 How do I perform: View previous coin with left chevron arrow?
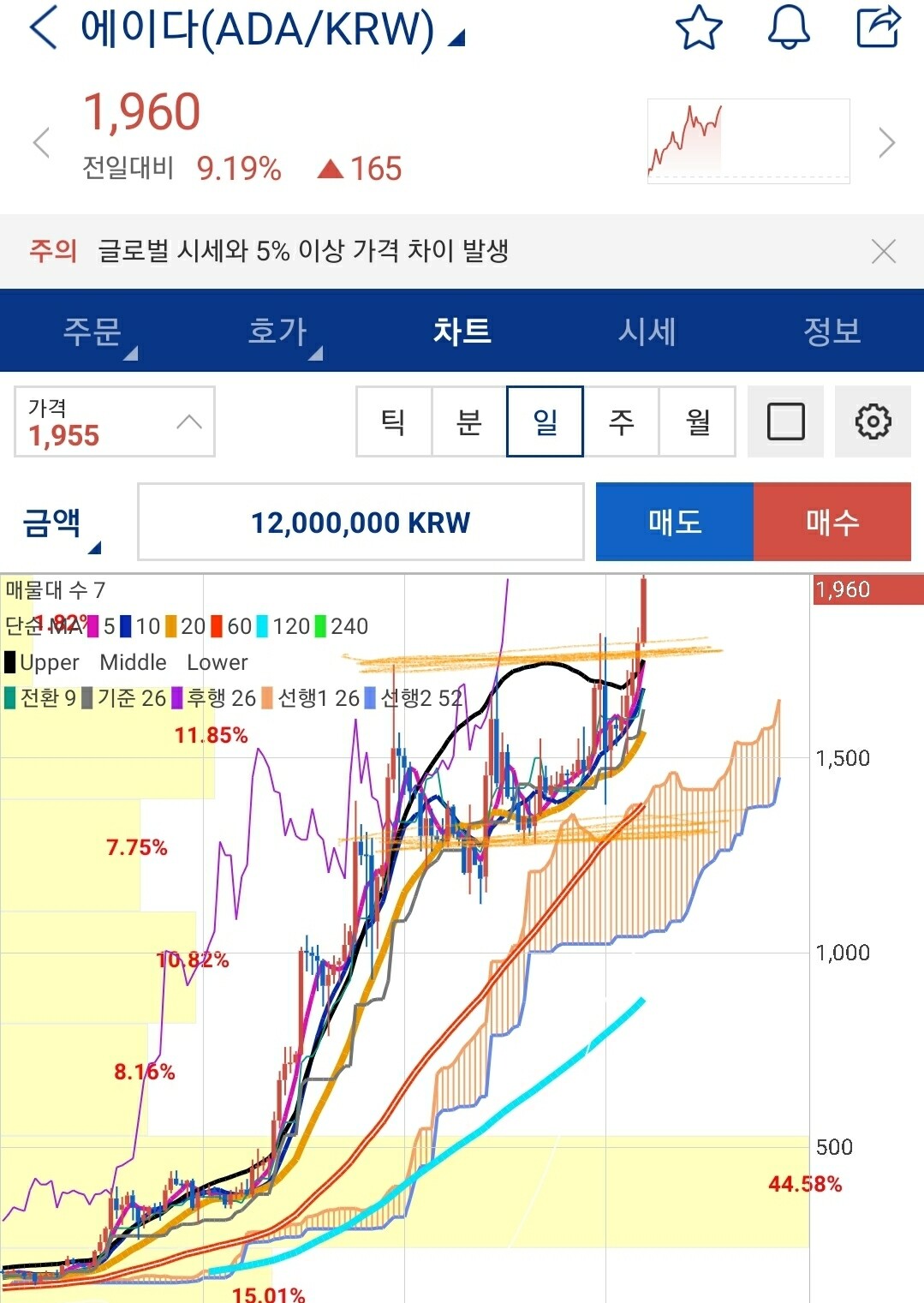(x=40, y=142)
